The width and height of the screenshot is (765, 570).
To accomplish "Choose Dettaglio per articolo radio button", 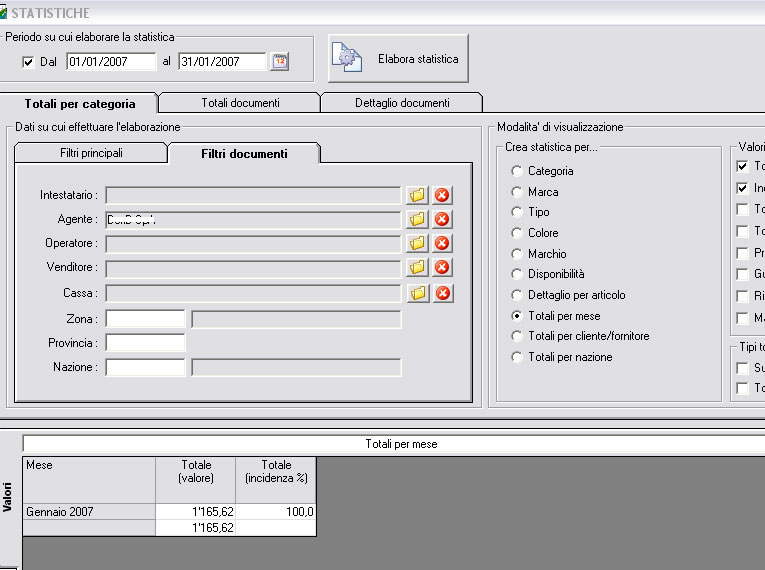I will (x=517, y=295).
